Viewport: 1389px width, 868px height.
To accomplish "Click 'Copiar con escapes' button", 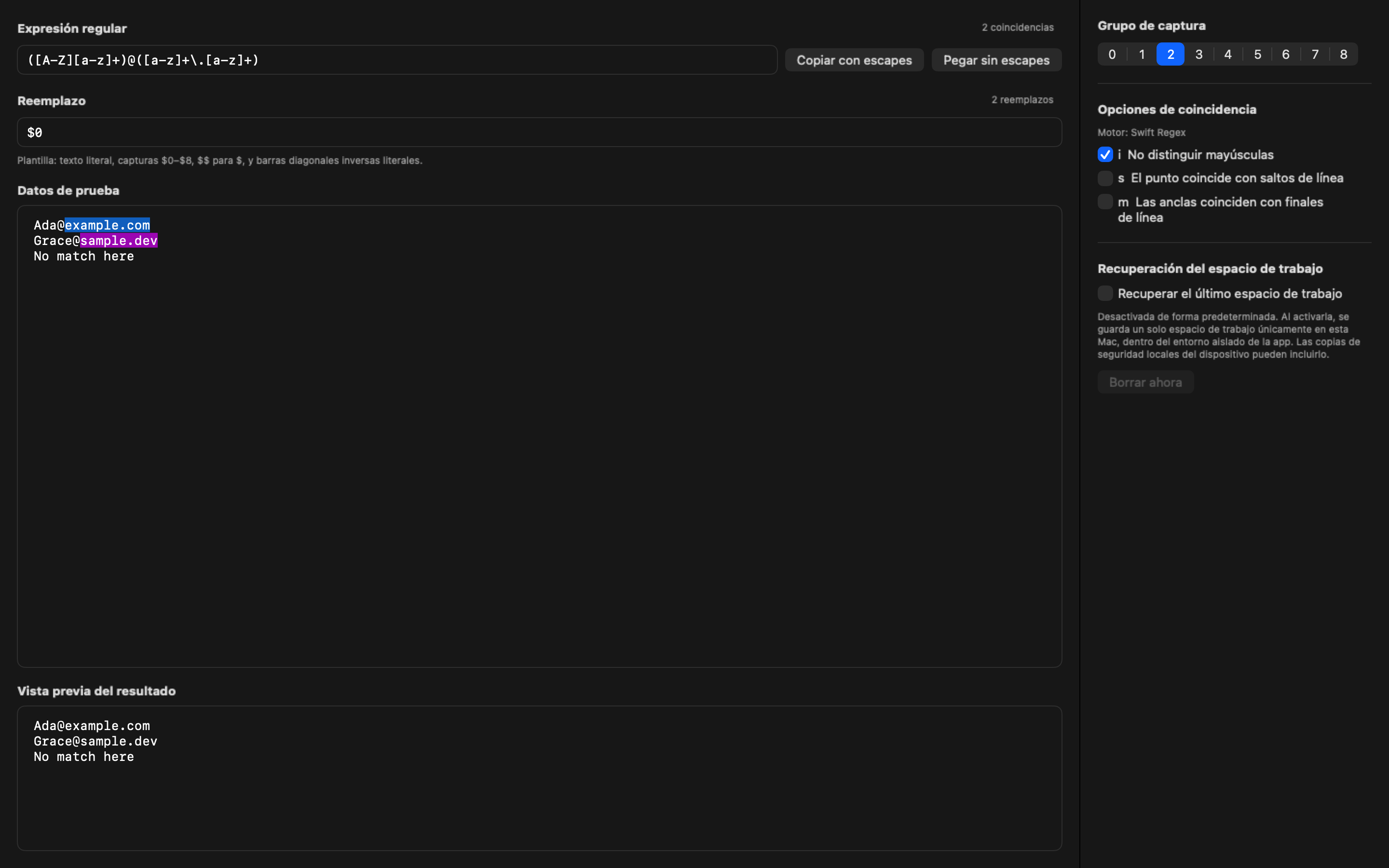I will pyautogui.click(x=854, y=60).
